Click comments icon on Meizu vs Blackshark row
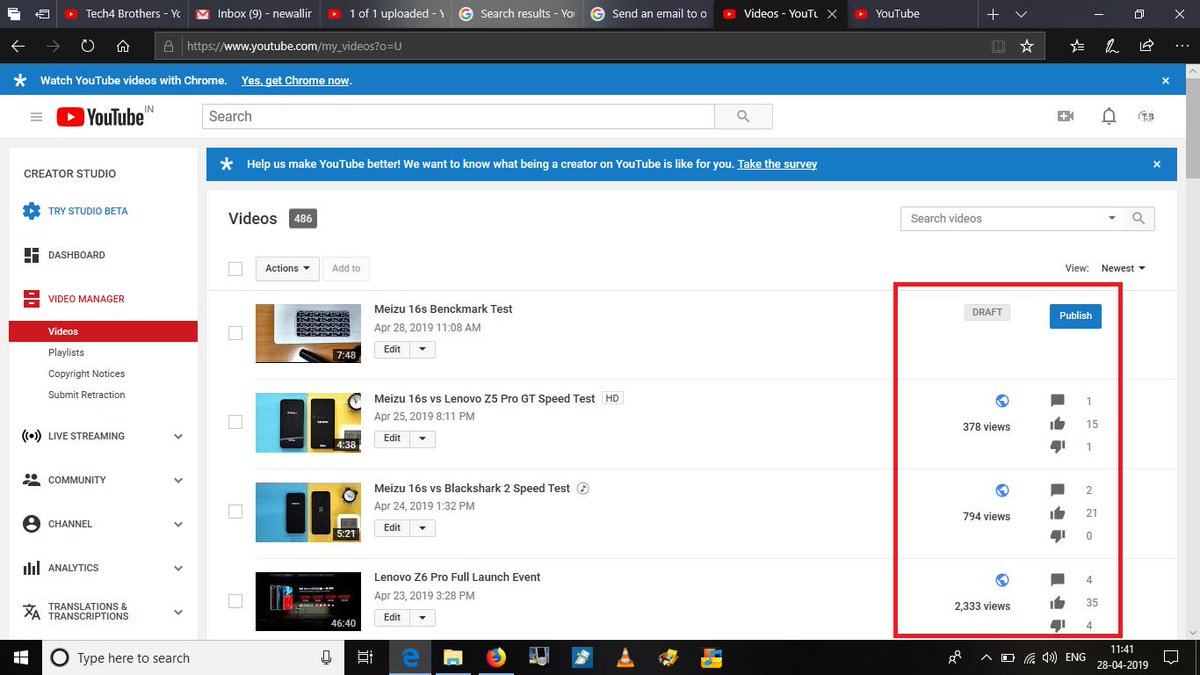The width and height of the screenshot is (1200, 675). coord(1057,490)
